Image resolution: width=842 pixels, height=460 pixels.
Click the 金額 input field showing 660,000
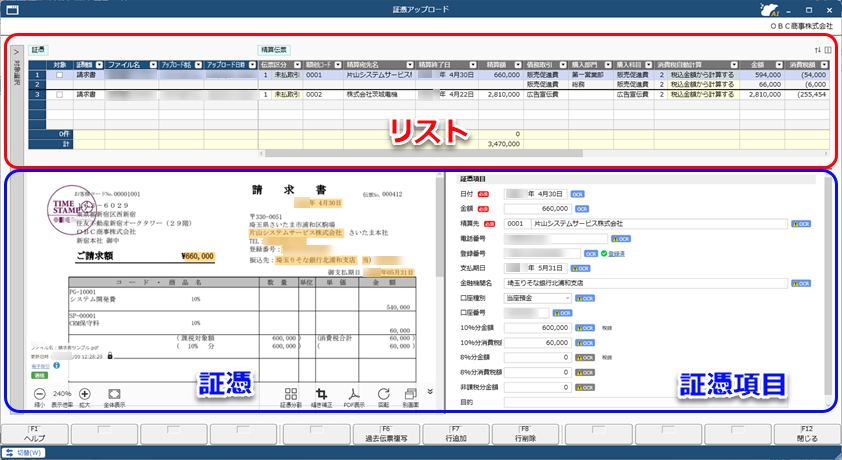538,209
